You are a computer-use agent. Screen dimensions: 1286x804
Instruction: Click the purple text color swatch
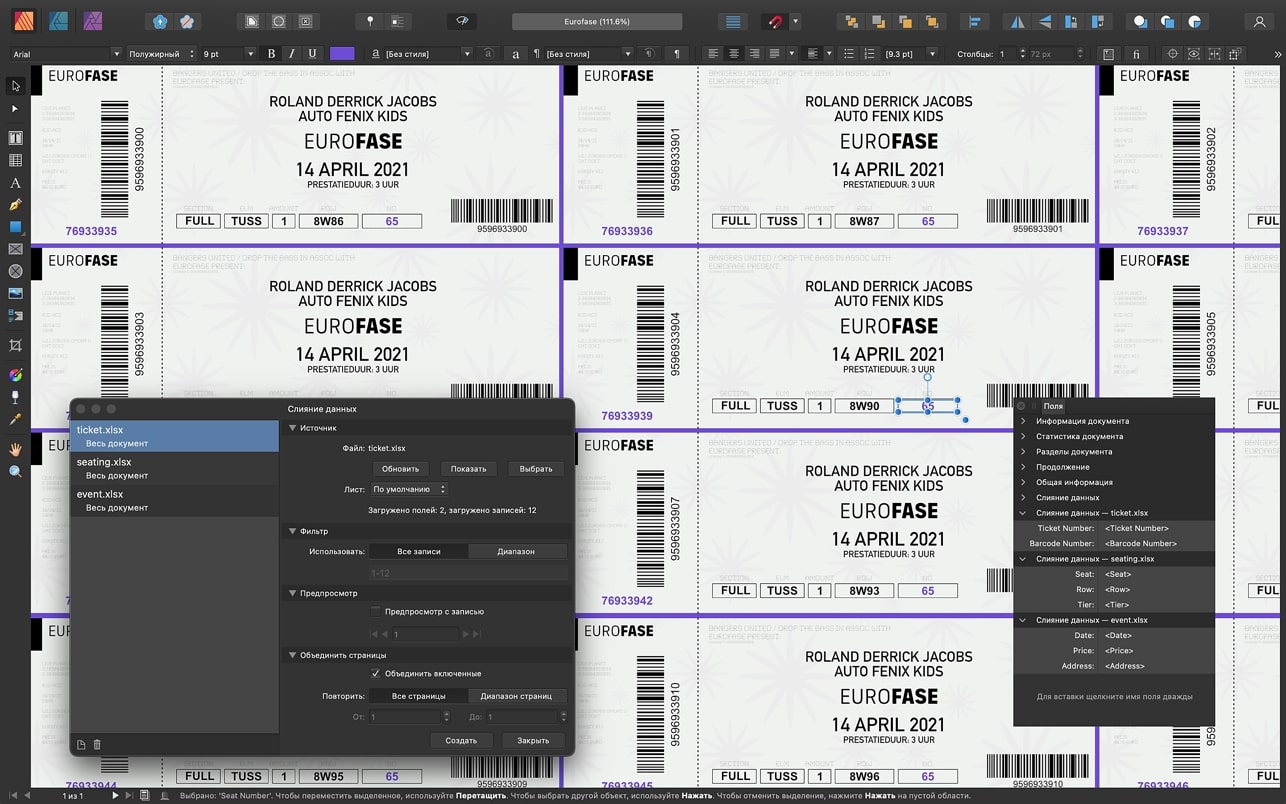[x=342, y=54]
